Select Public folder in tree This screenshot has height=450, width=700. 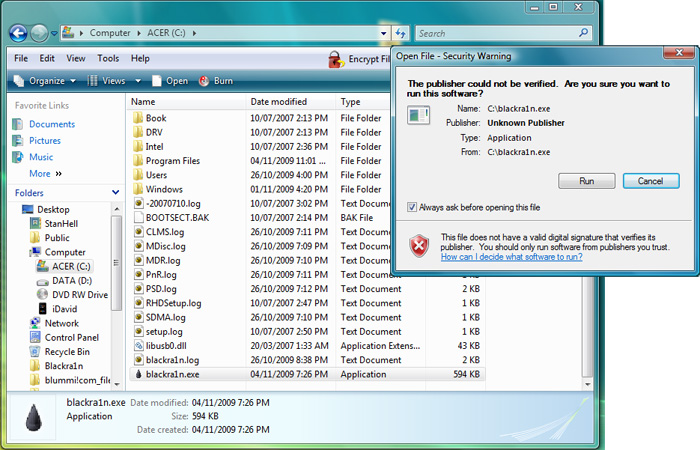(x=57, y=238)
